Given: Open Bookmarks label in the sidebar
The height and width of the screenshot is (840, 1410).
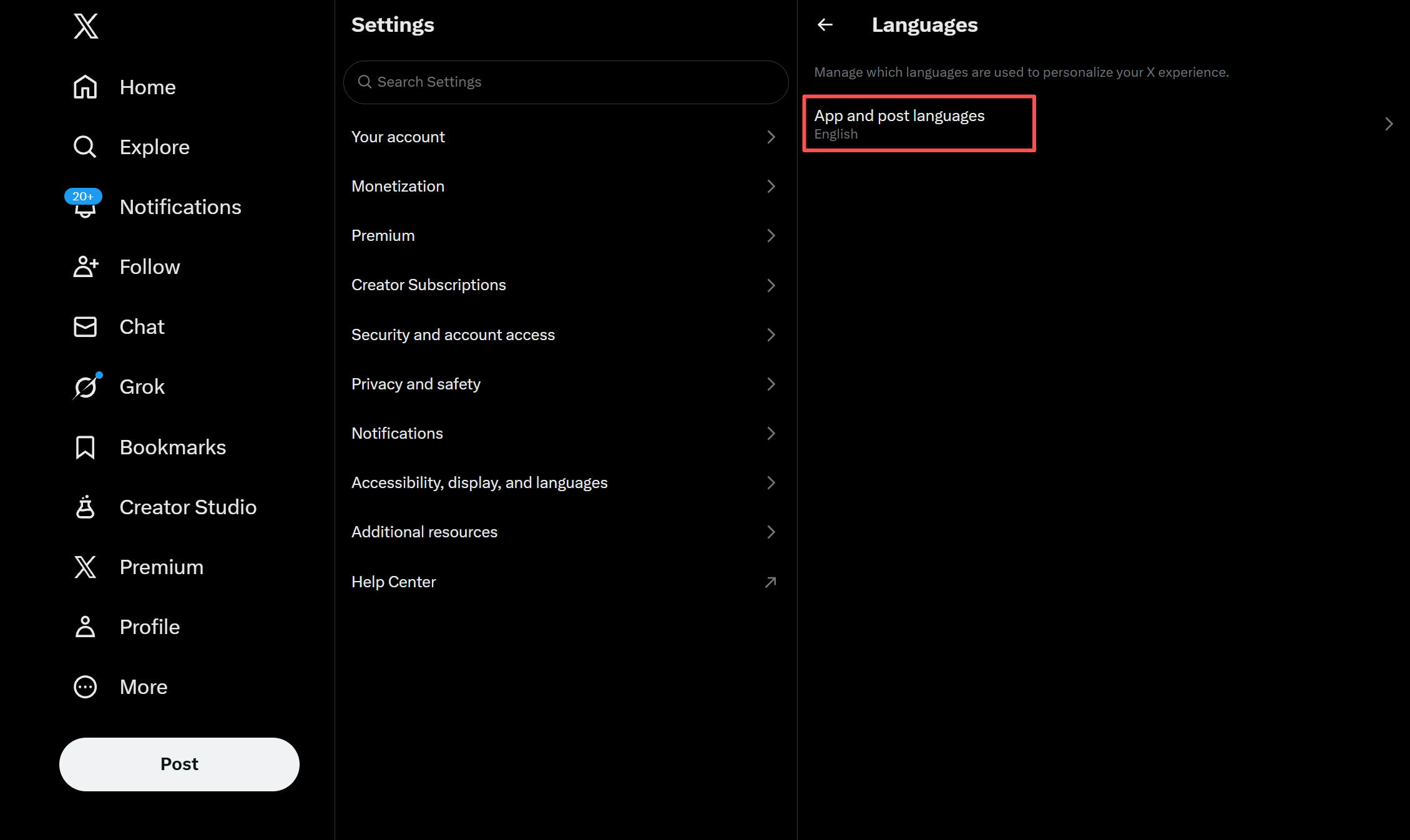Looking at the screenshot, I should click(x=173, y=447).
